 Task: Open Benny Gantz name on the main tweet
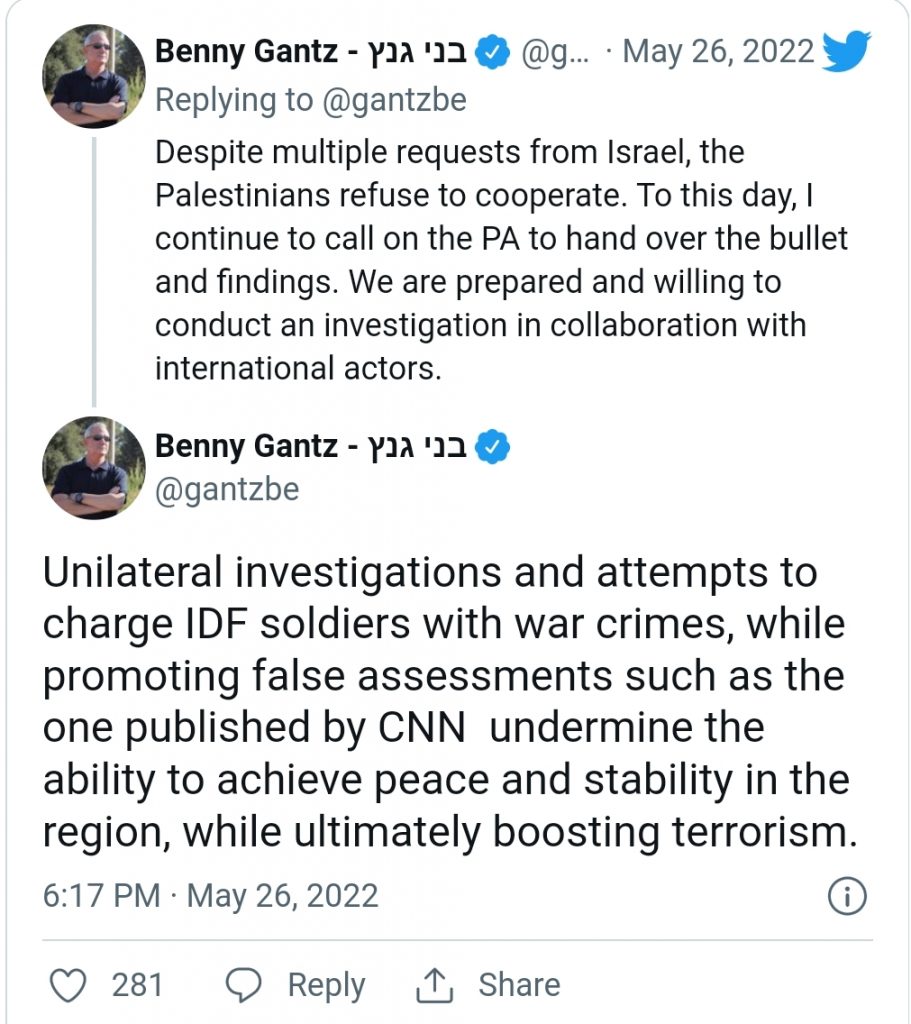pos(313,446)
